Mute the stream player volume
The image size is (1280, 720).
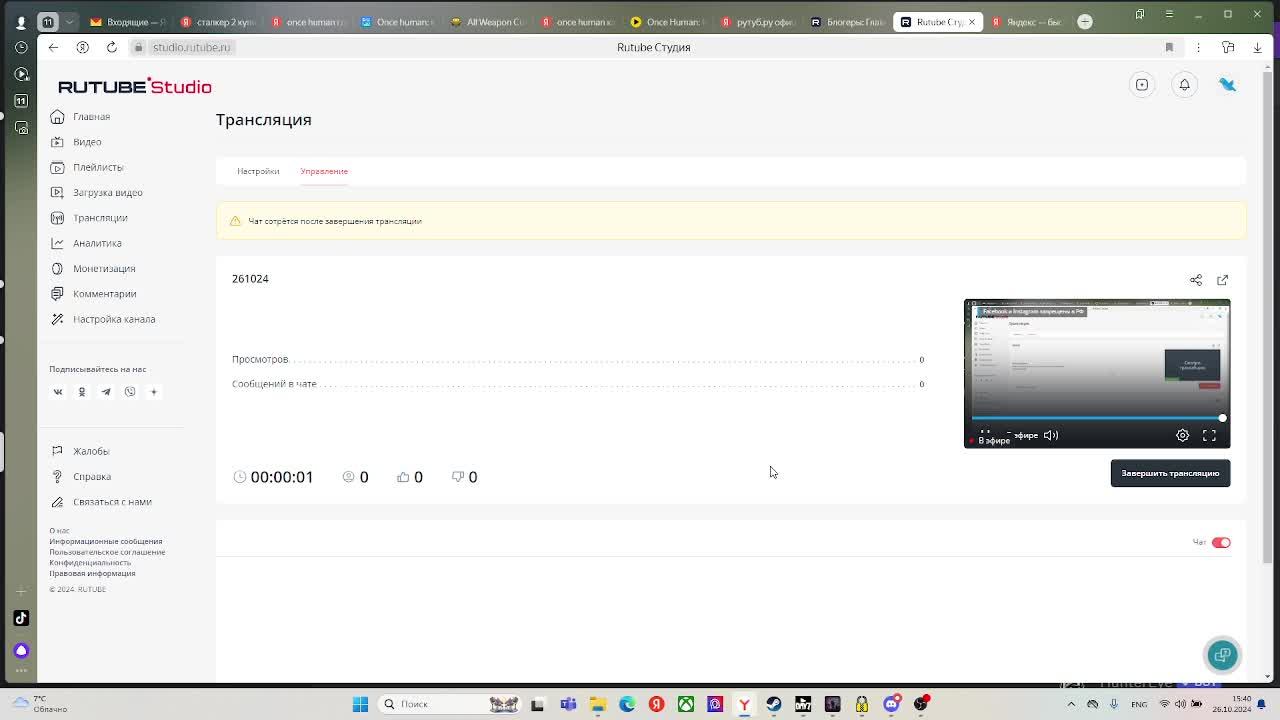(1051, 435)
